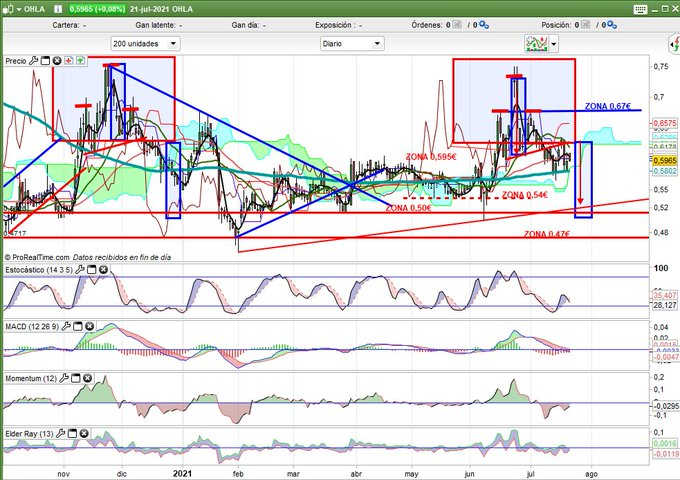Viewport: 680px width, 480px height.
Task: Click the Gan latente field
Action: click(159, 25)
